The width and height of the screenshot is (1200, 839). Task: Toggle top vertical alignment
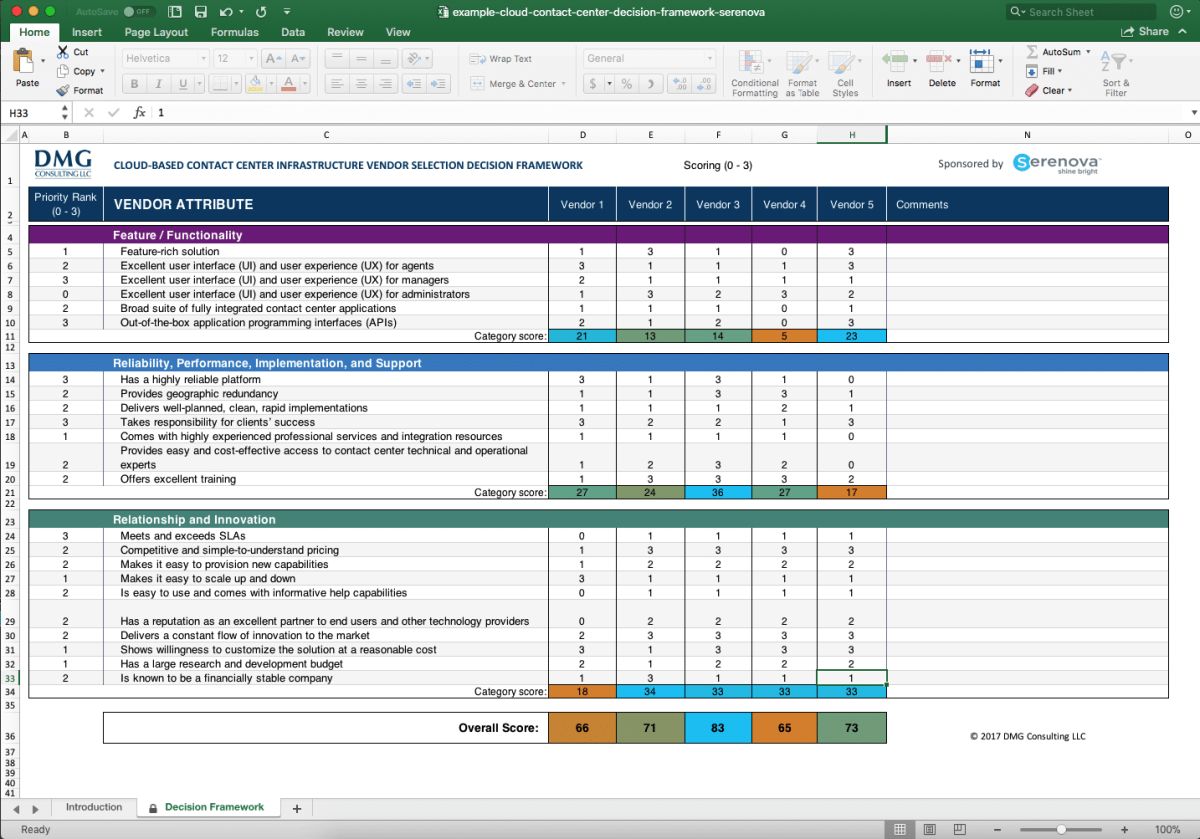(337, 59)
